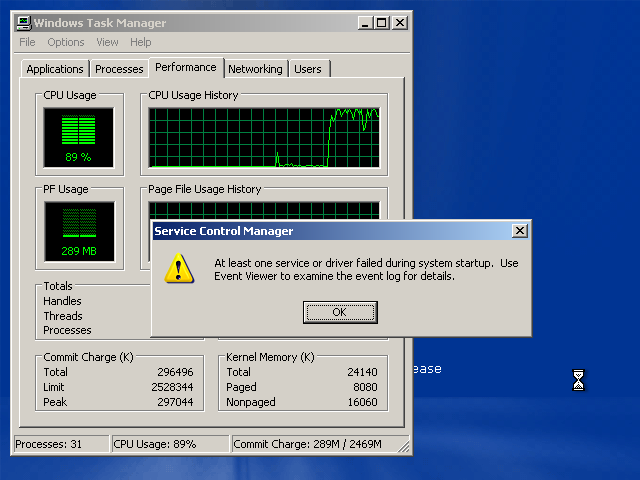Minimize the Task Manager window

pyautogui.click(x=365, y=23)
